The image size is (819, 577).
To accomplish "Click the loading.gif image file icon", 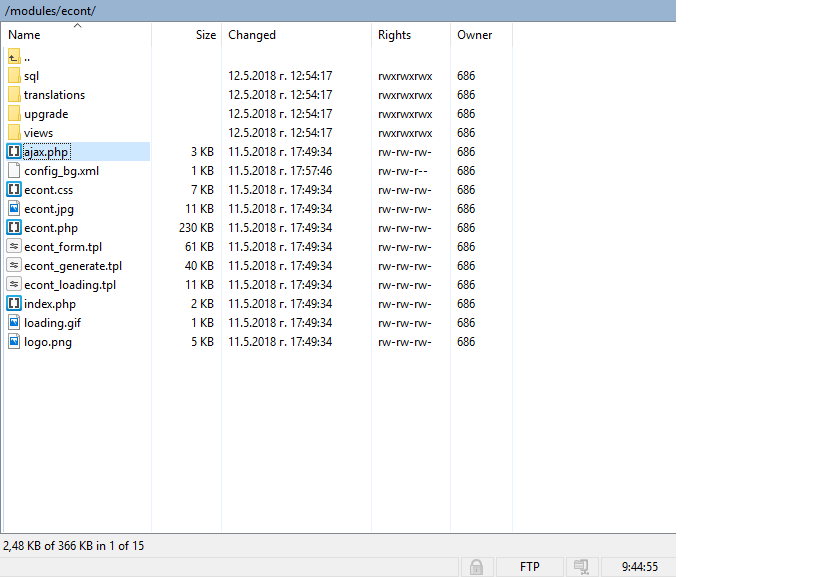I will (x=14, y=323).
